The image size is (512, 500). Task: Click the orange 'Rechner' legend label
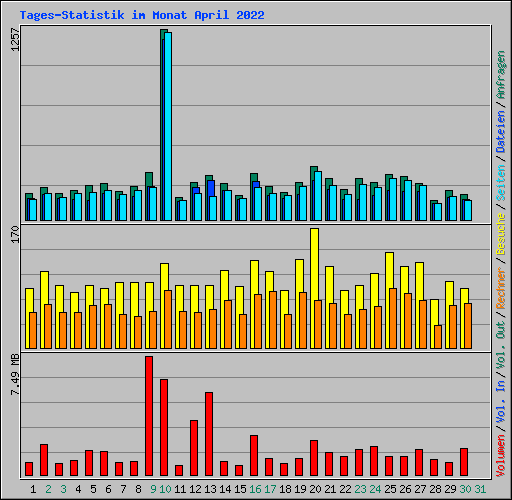501,288
